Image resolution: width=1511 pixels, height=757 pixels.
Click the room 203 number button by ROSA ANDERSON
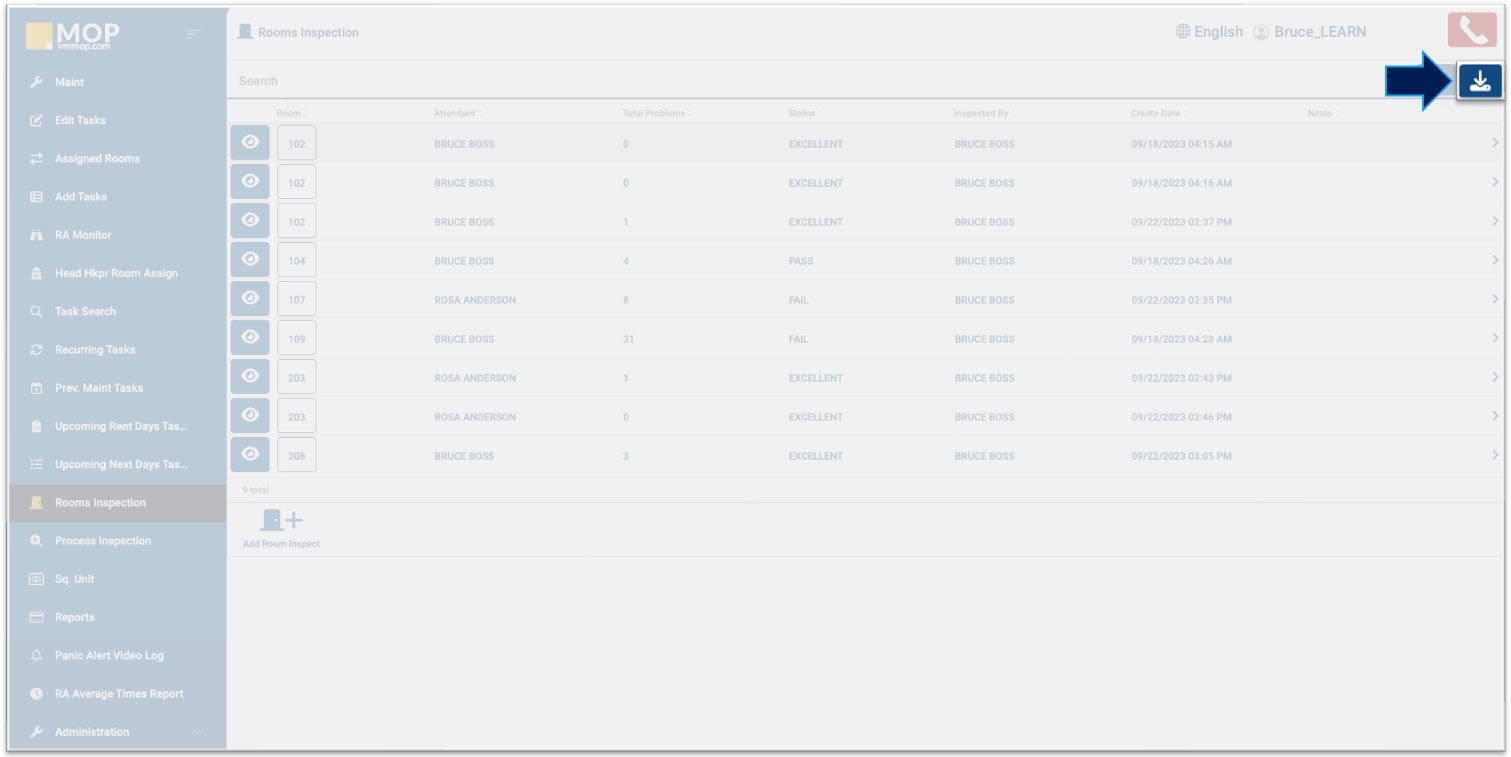297,378
